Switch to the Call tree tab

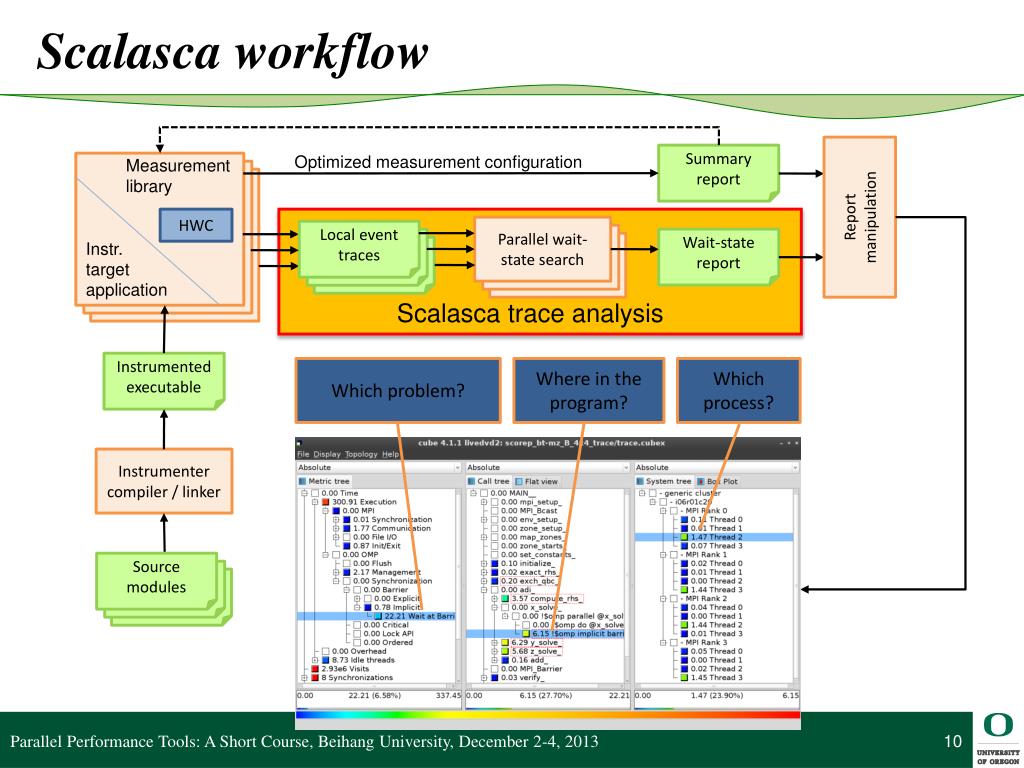(488, 481)
